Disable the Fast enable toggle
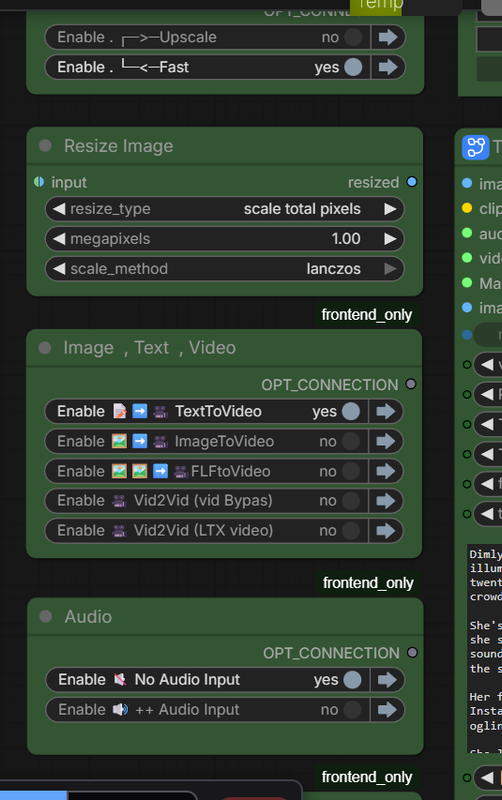 [x=353, y=67]
